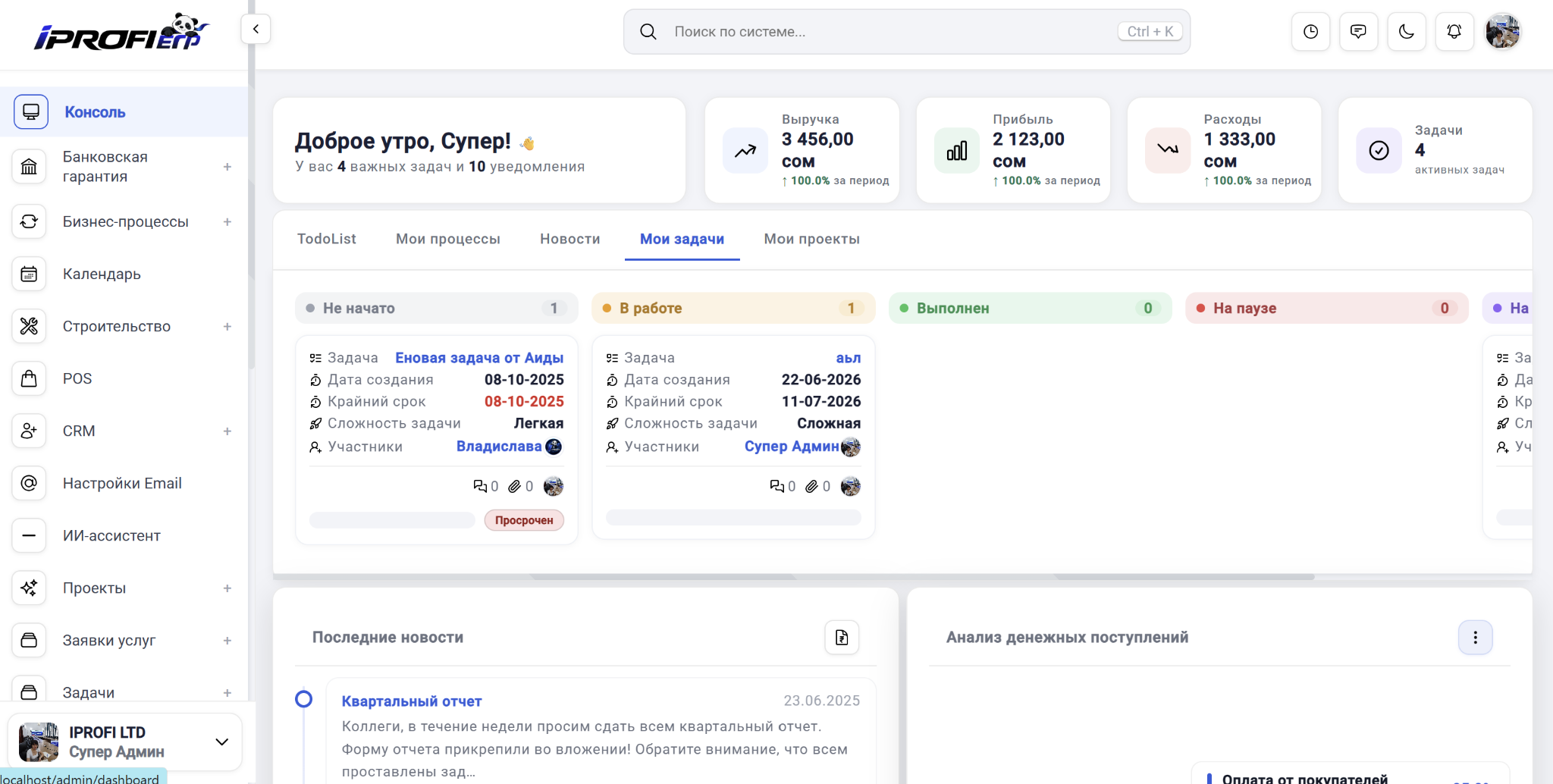Click the Не начато column header

coord(437,308)
